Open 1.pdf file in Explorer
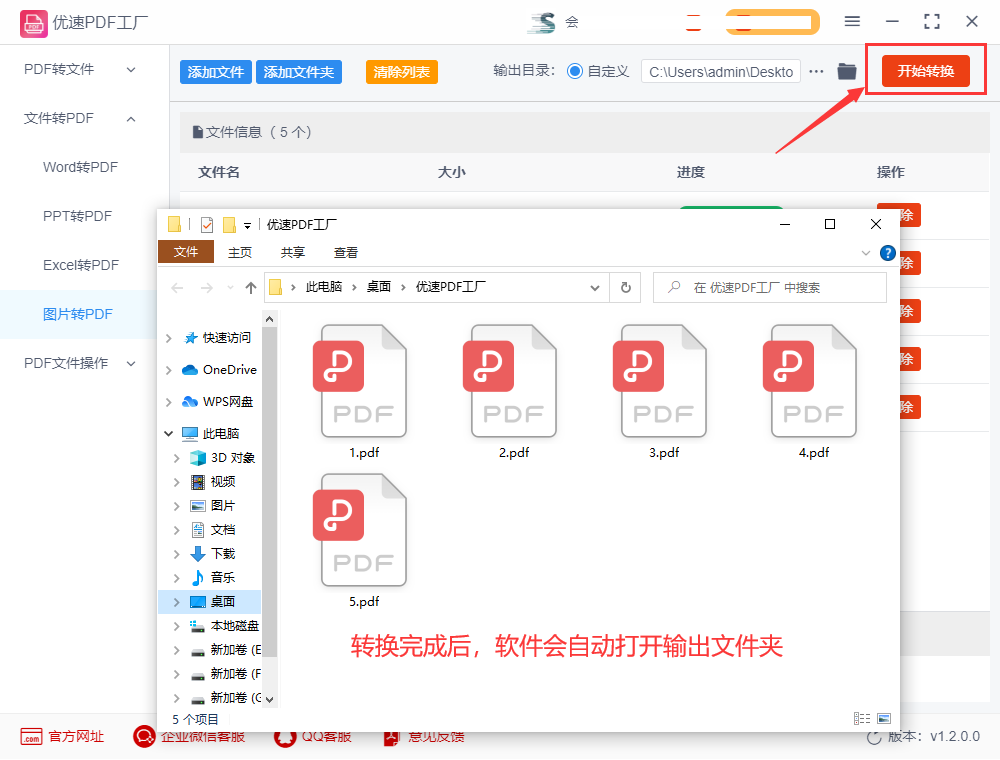Viewport: 1000px width, 760px height. coord(364,390)
